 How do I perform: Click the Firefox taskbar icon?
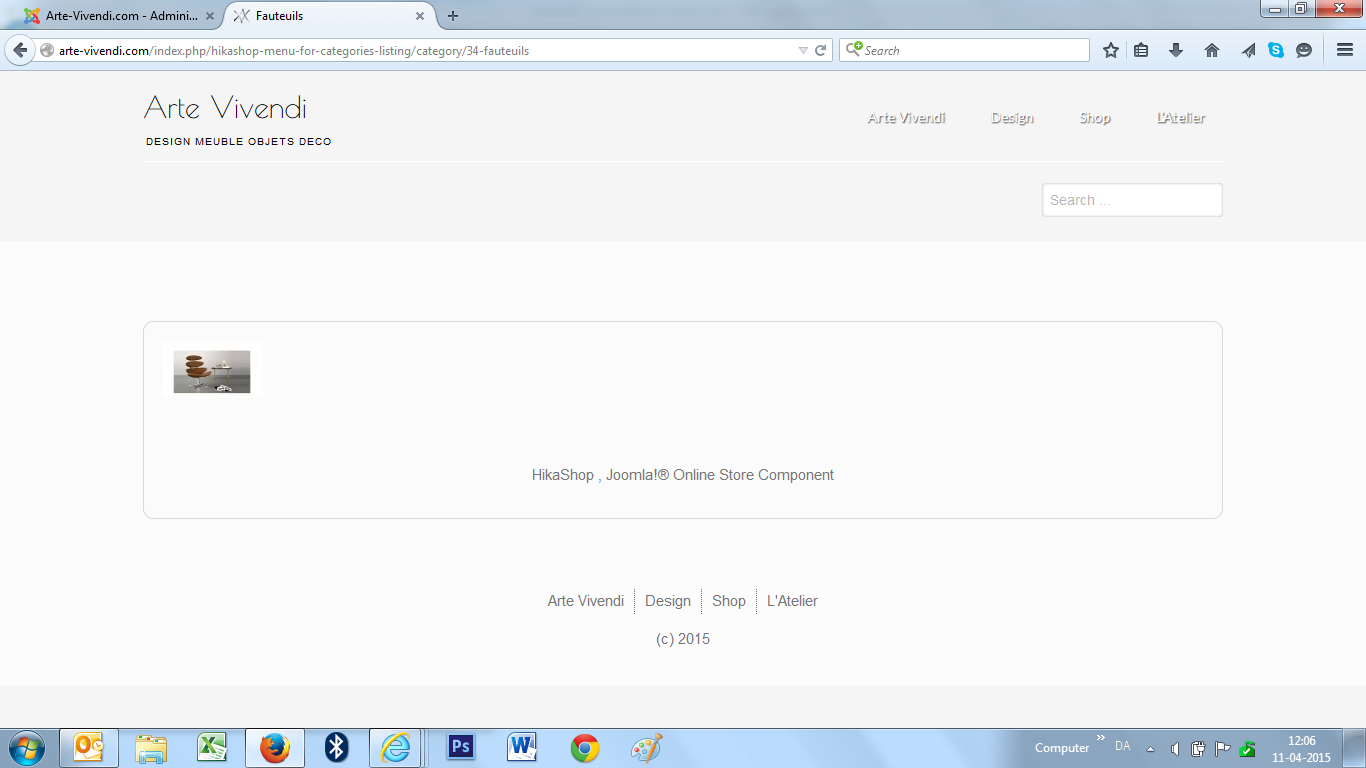point(275,748)
